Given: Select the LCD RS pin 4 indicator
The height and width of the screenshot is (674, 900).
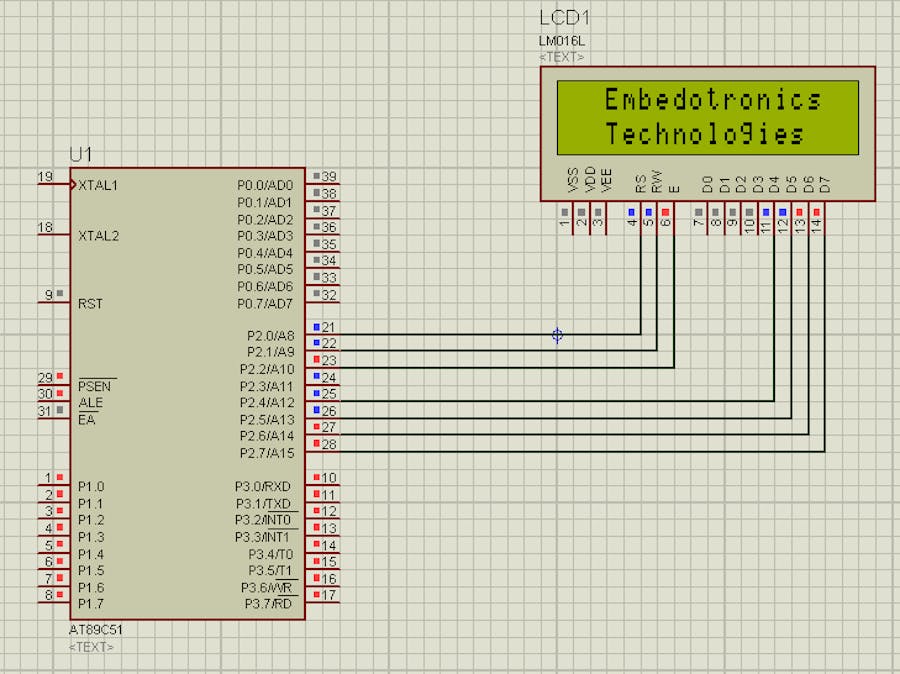Looking at the screenshot, I should click(631, 212).
